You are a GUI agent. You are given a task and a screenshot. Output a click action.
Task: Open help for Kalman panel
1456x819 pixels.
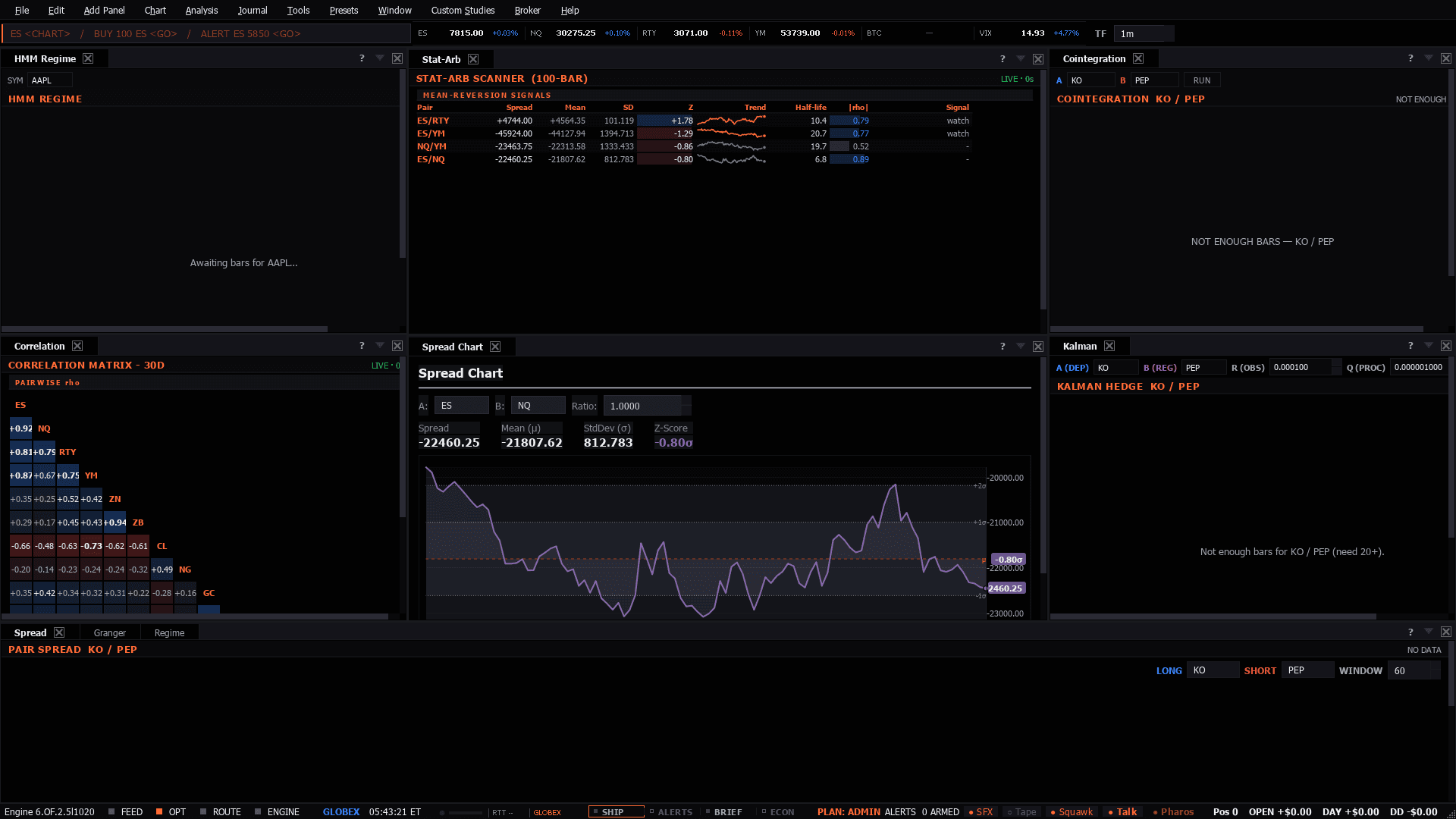[x=1410, y=346]
